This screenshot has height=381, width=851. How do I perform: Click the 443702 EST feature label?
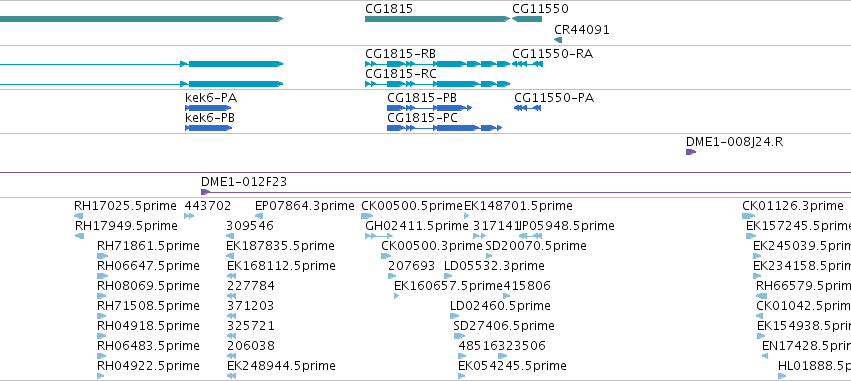coord(208,206)
